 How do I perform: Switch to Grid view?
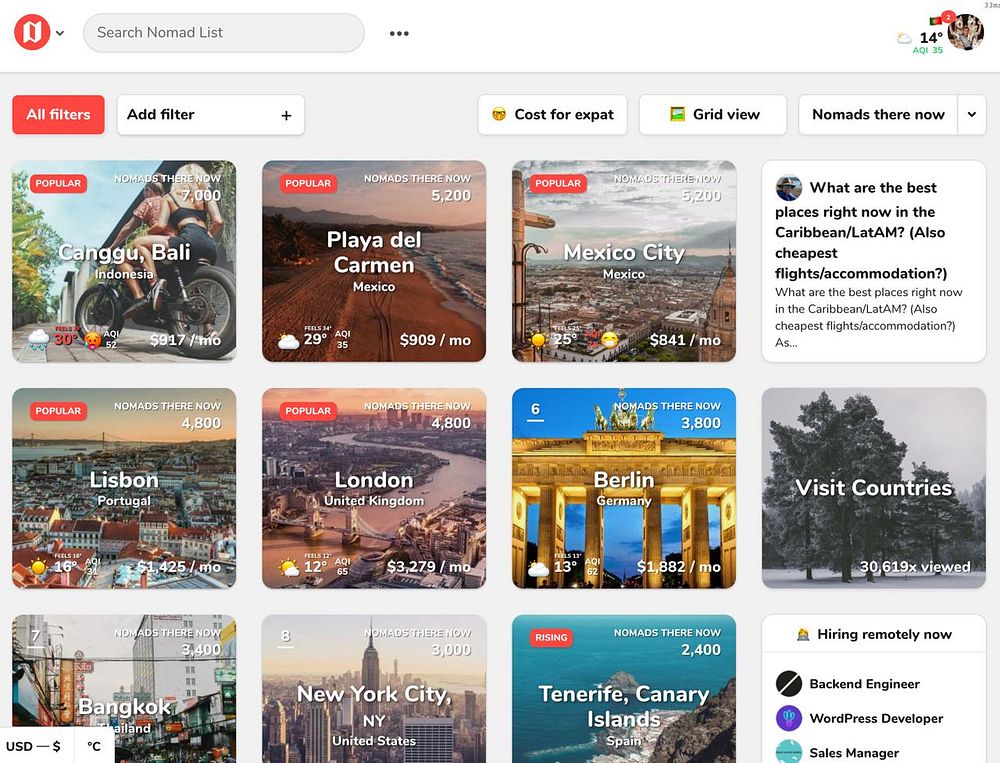coord(712,115)
